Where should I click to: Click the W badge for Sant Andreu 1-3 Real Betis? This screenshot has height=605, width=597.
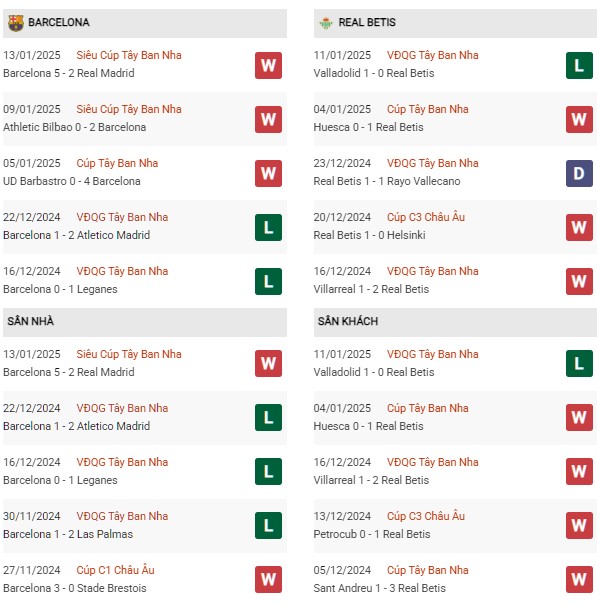click(x=579, y=579)
